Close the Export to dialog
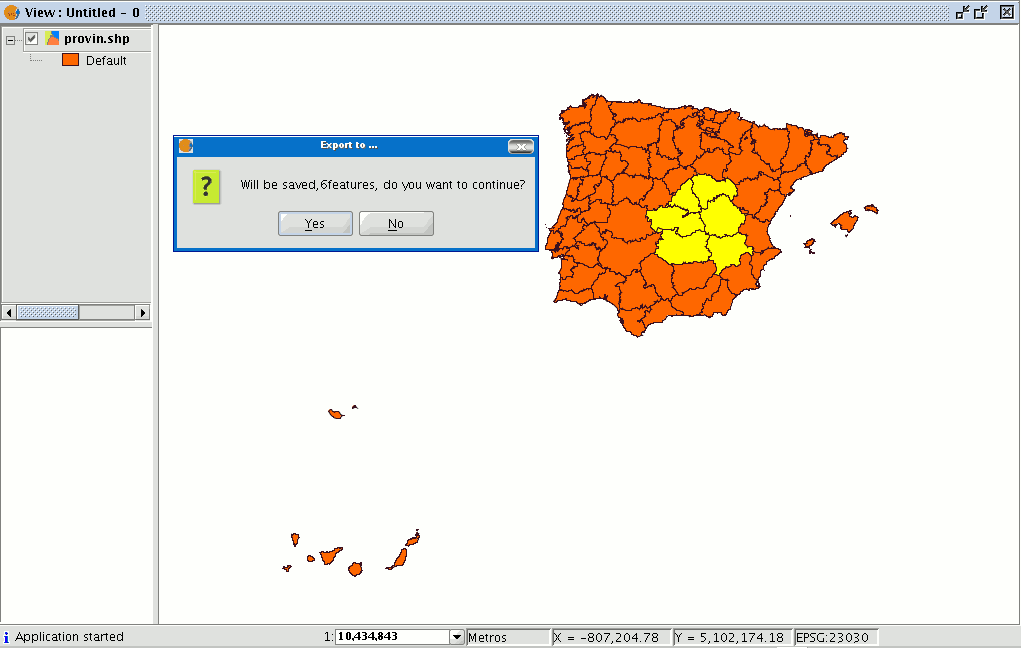 (x=521, y=147)
